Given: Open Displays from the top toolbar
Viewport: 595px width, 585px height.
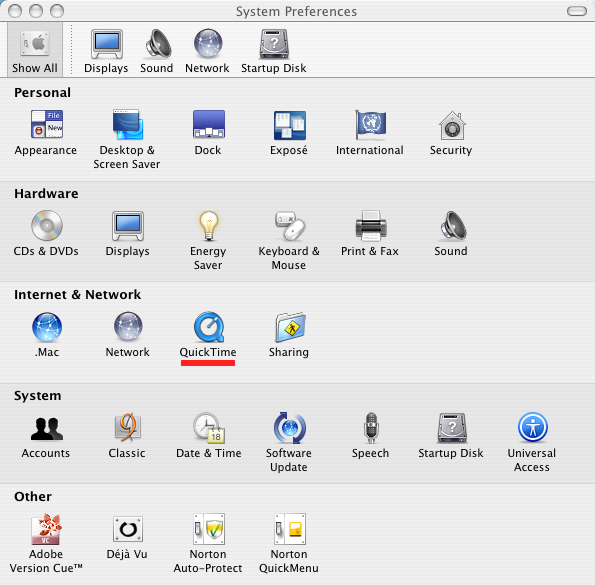Looking at the screenshot, I should (106, 51).
